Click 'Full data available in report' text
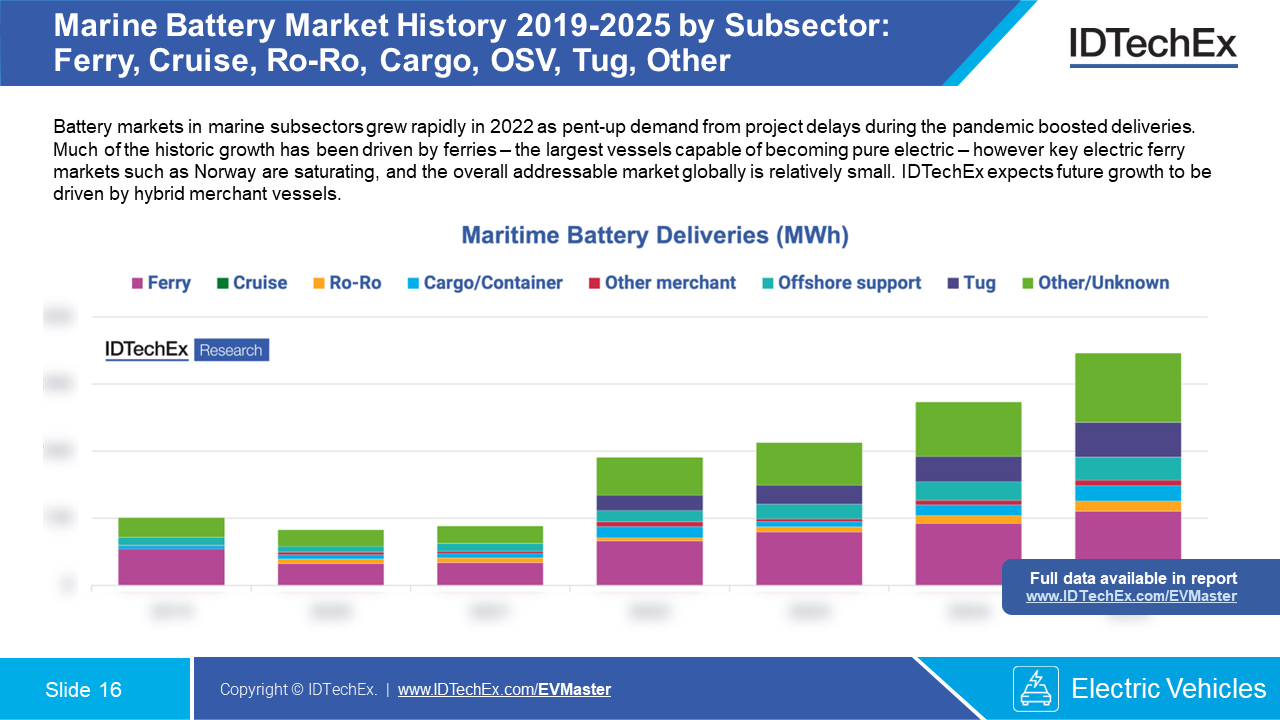The image size is (1280, 720). (1133, 578)
